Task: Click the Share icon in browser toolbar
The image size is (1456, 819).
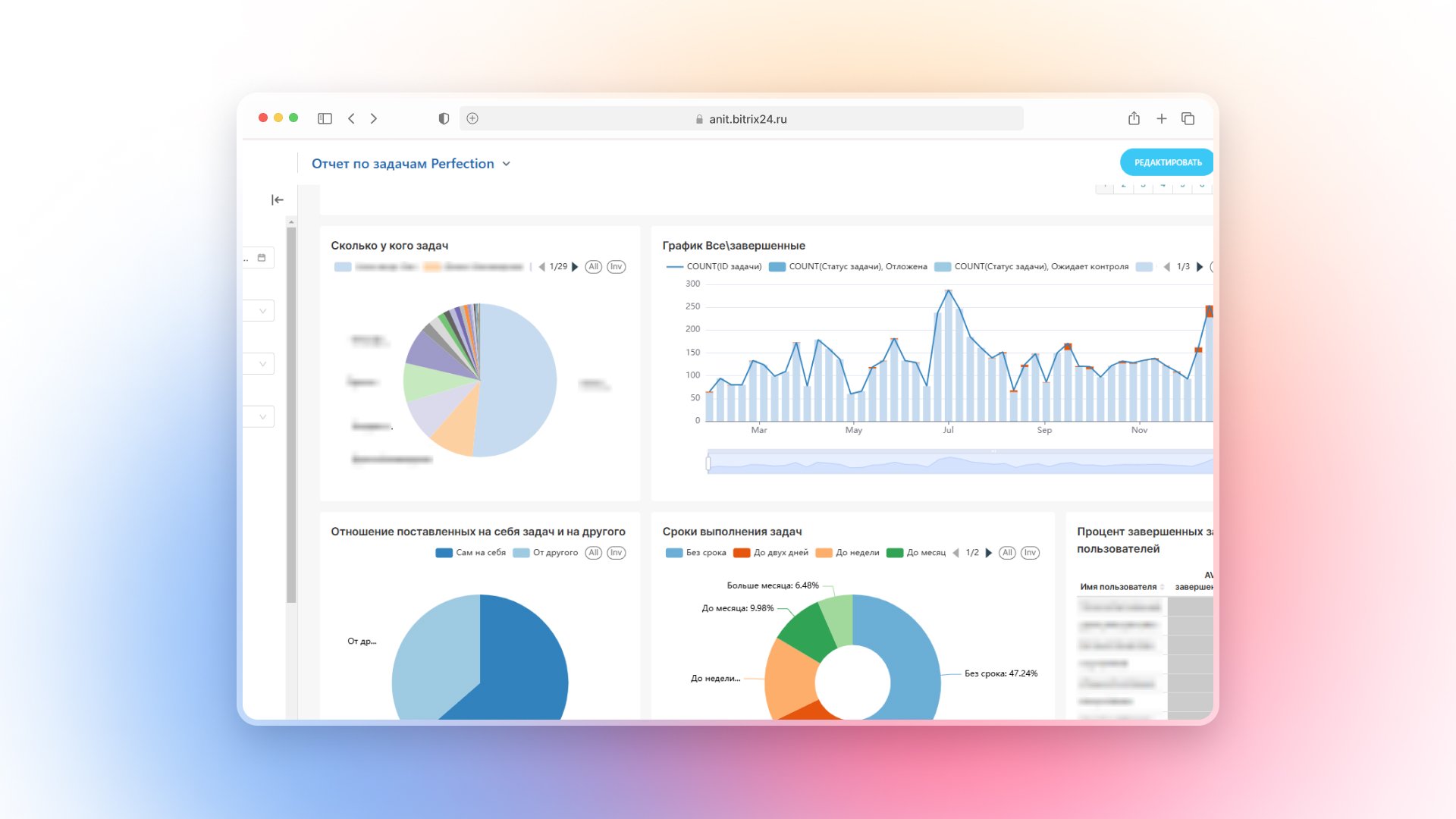Action: click(x=1134, y=118)
